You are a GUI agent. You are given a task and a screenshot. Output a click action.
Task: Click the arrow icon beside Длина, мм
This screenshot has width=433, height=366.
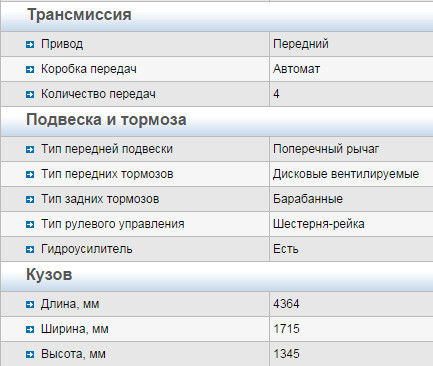click(30, 304)
